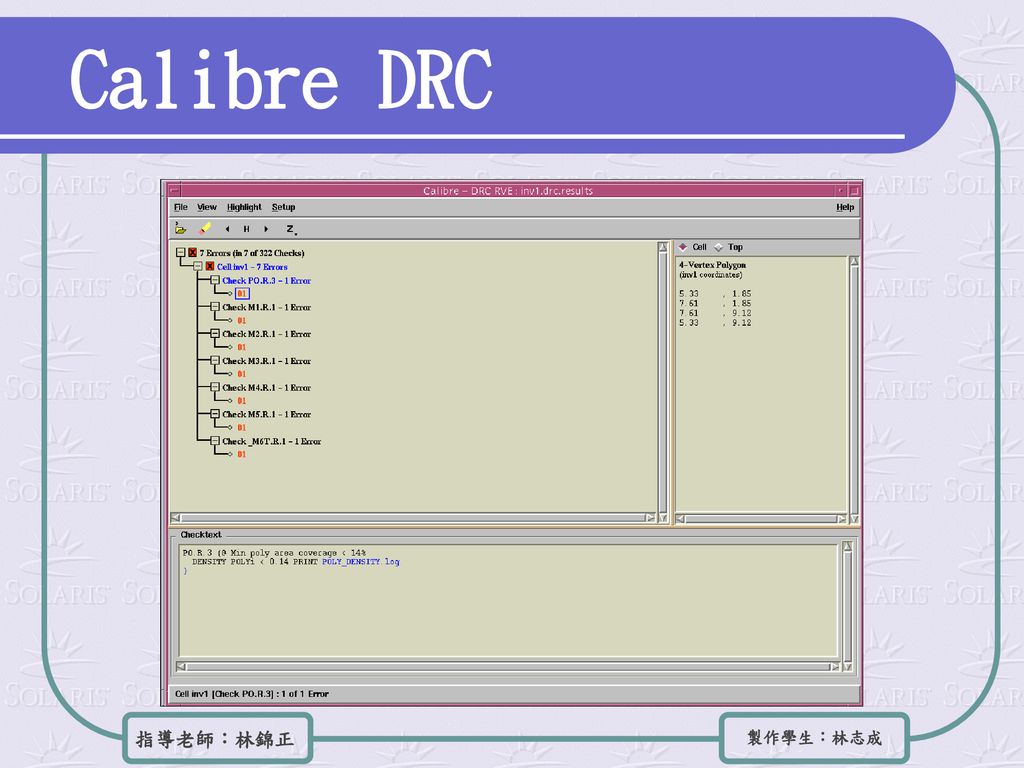Collapse the Check M3.R.1 node
1024x768 pixels.
pyautogui.click(x=215, y=360)
